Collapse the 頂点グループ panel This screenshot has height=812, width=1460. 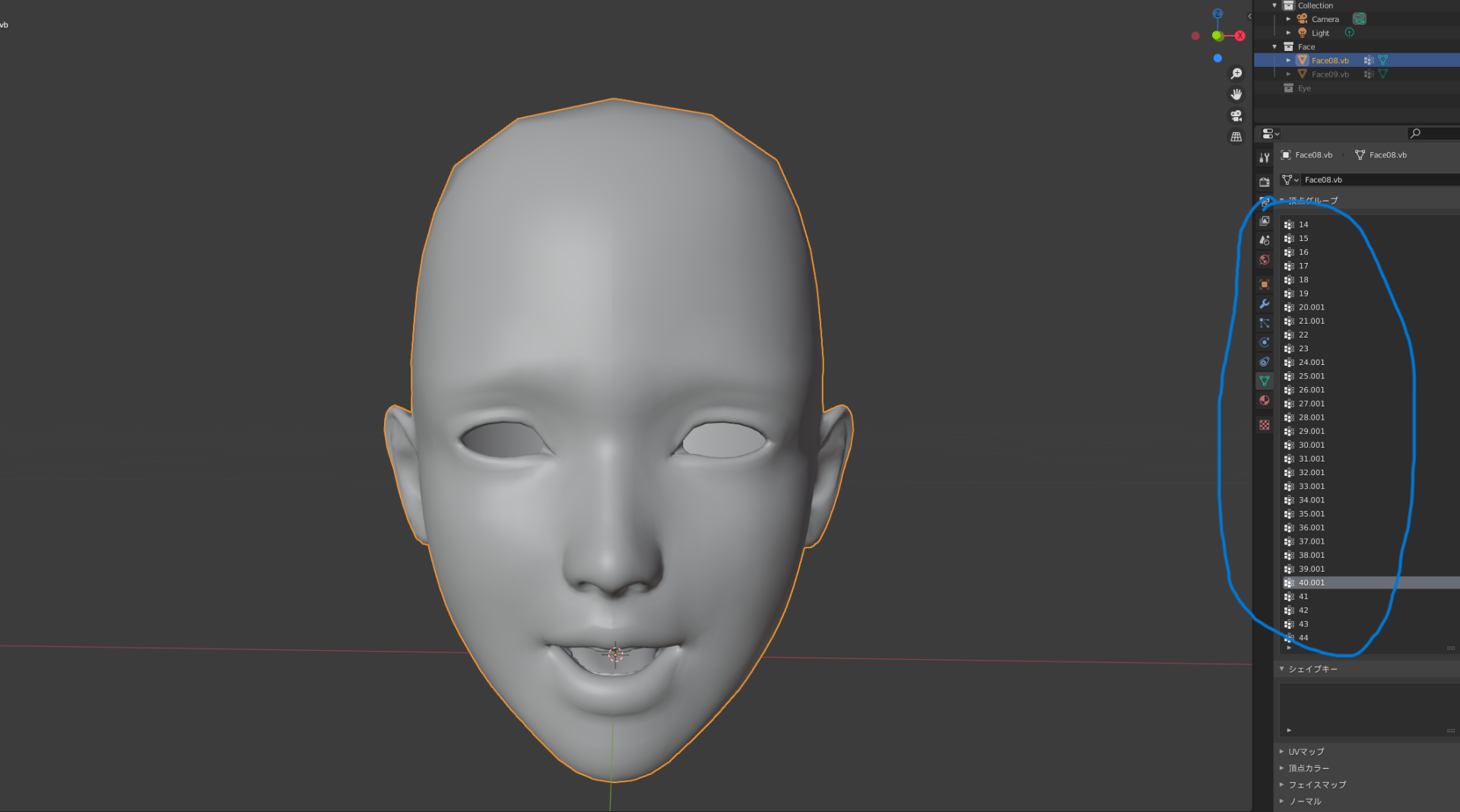tap(1282, 201)
